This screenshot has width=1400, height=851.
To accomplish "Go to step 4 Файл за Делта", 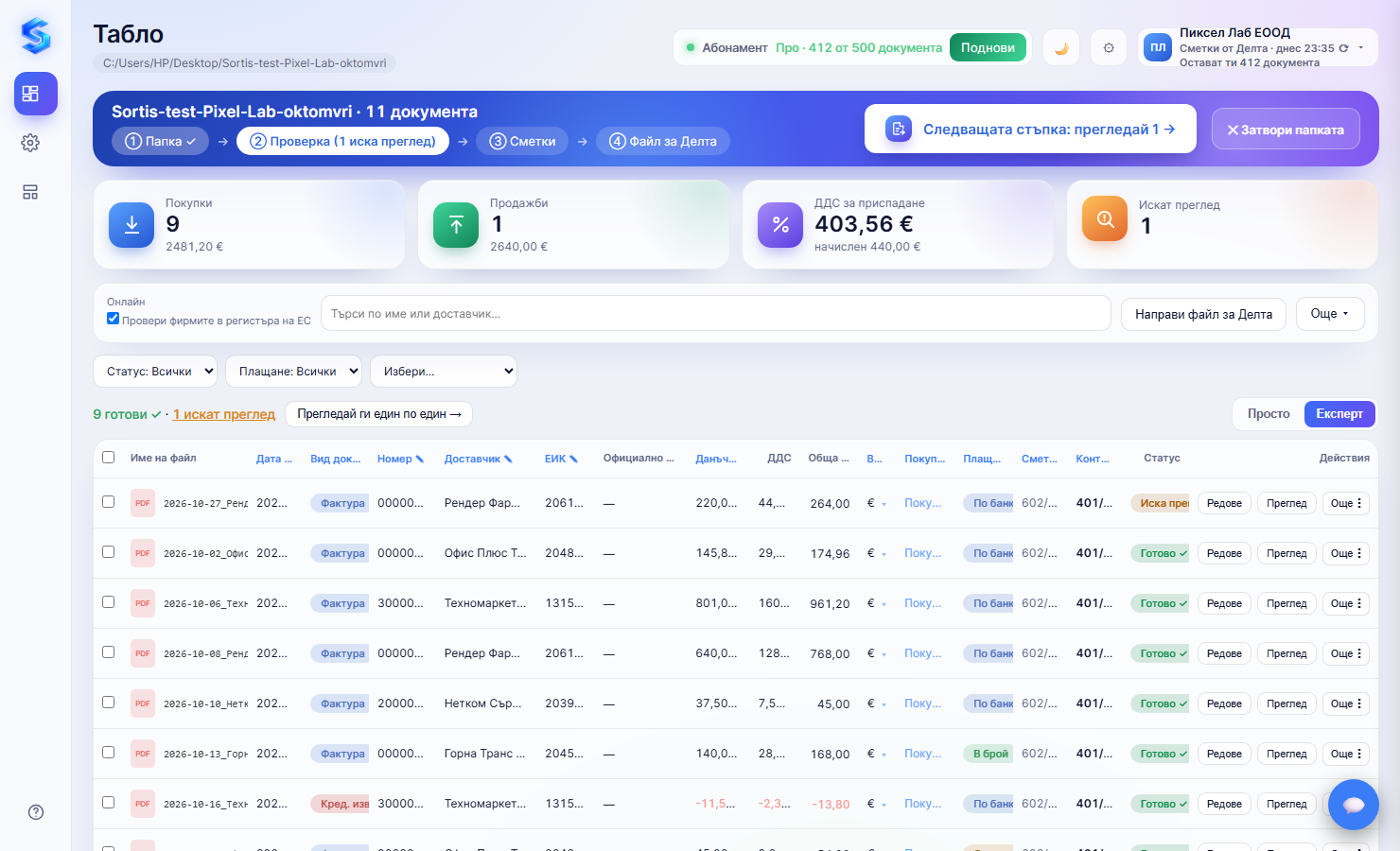I will pos(662,141).
